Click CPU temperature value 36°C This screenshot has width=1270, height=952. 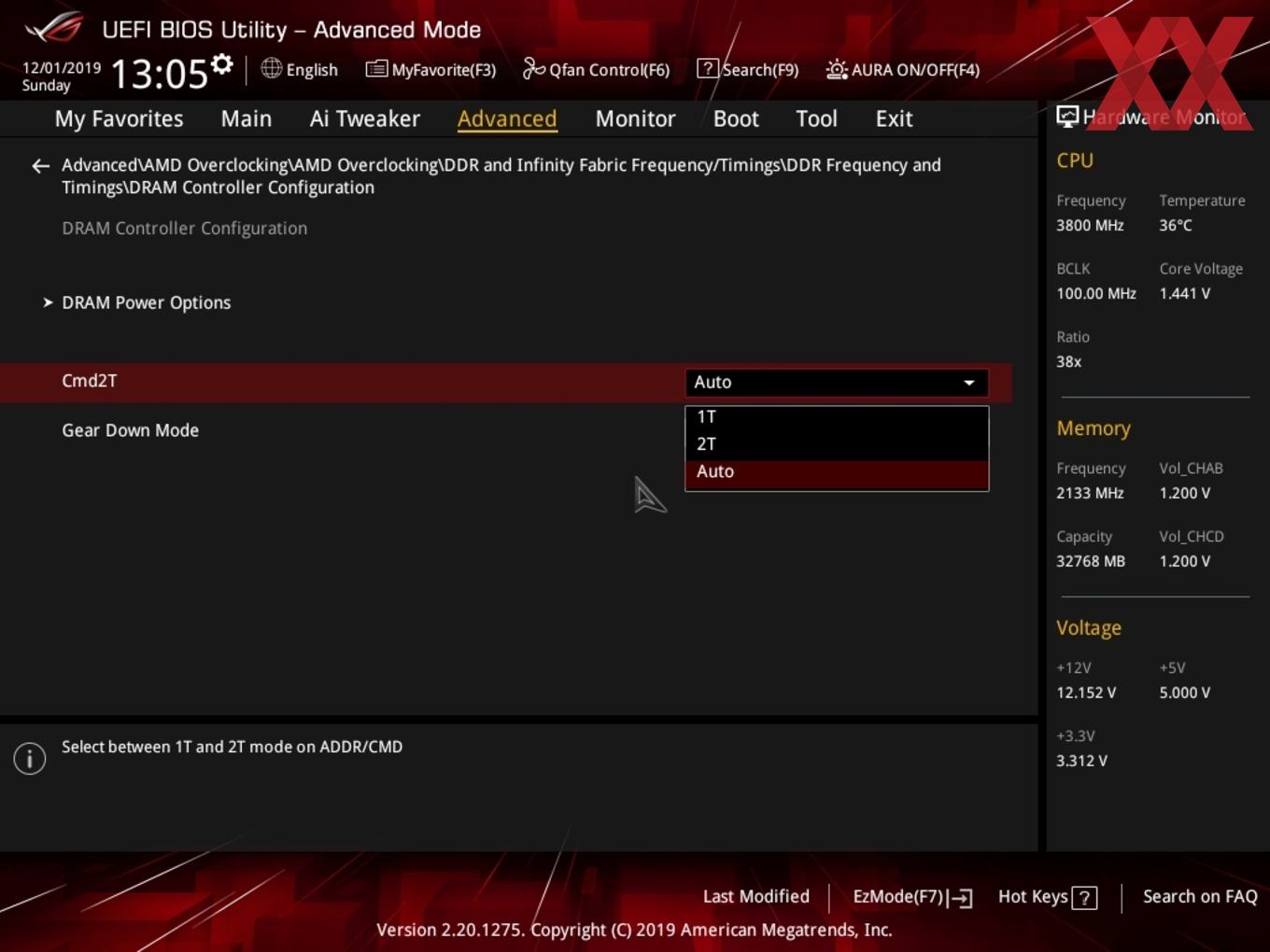click(1176, 226)
